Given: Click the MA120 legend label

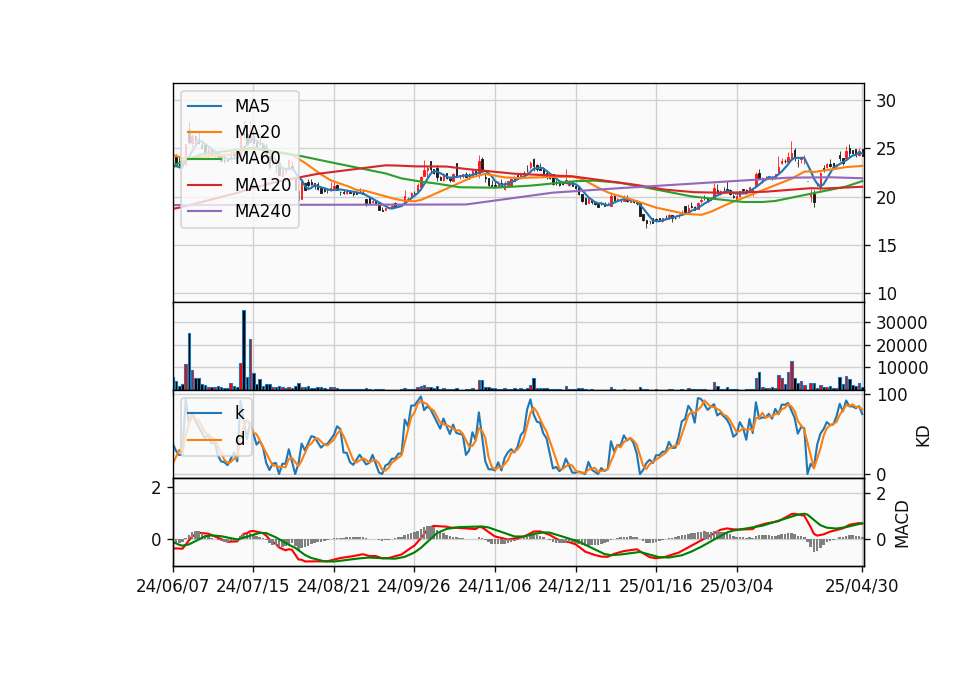Looking at the screenshot, I should (263, 184).
